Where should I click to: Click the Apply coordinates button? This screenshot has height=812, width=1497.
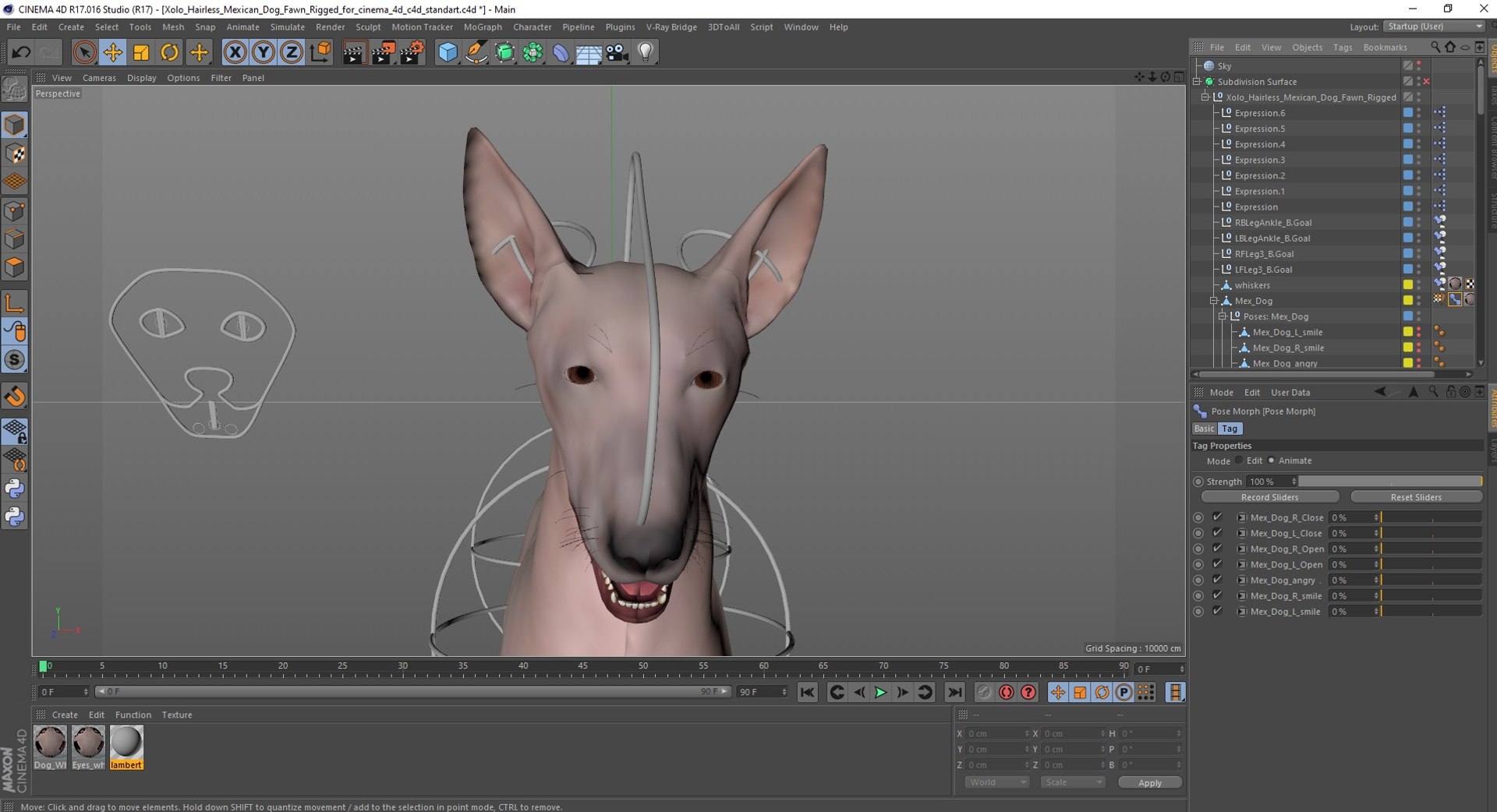pyautogui.click(x=1149, y=782)
